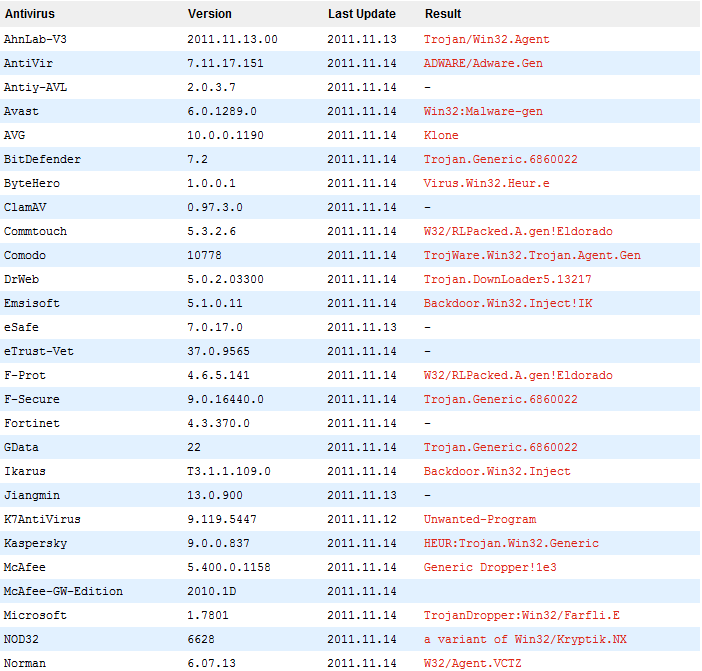
Task: Click the TrojanDropper:Win32/Farfli.E result
Action: tap(522, 615)
